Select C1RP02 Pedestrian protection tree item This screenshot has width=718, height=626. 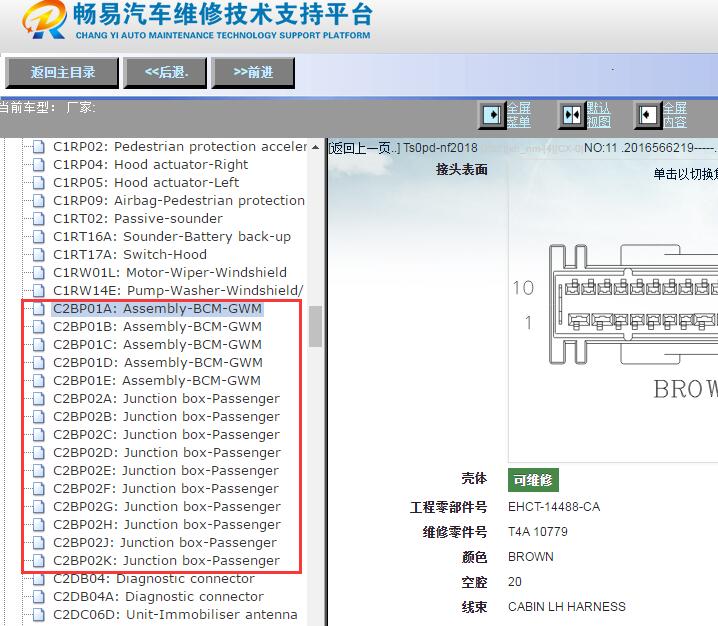[180, 147]
